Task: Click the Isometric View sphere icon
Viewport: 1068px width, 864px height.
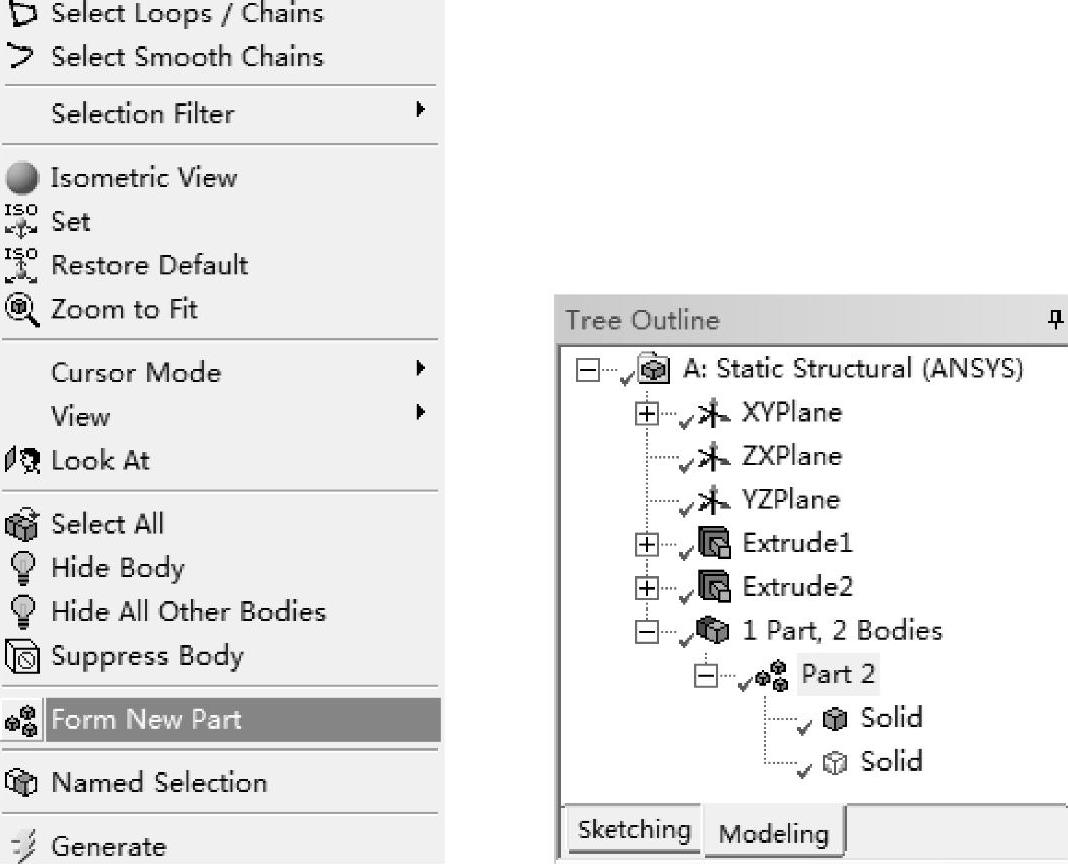Action: click(21, 178)
